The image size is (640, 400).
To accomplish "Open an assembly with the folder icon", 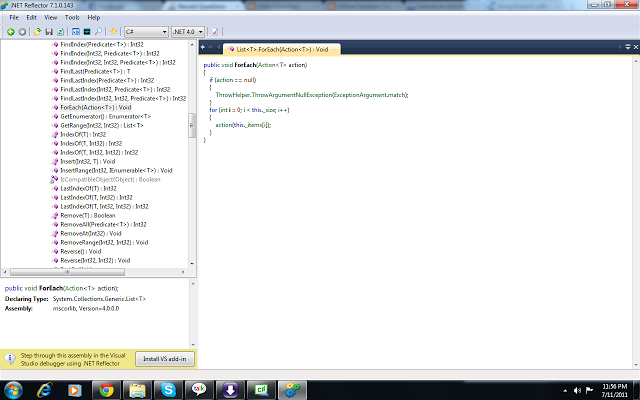I will coord(37,31).
